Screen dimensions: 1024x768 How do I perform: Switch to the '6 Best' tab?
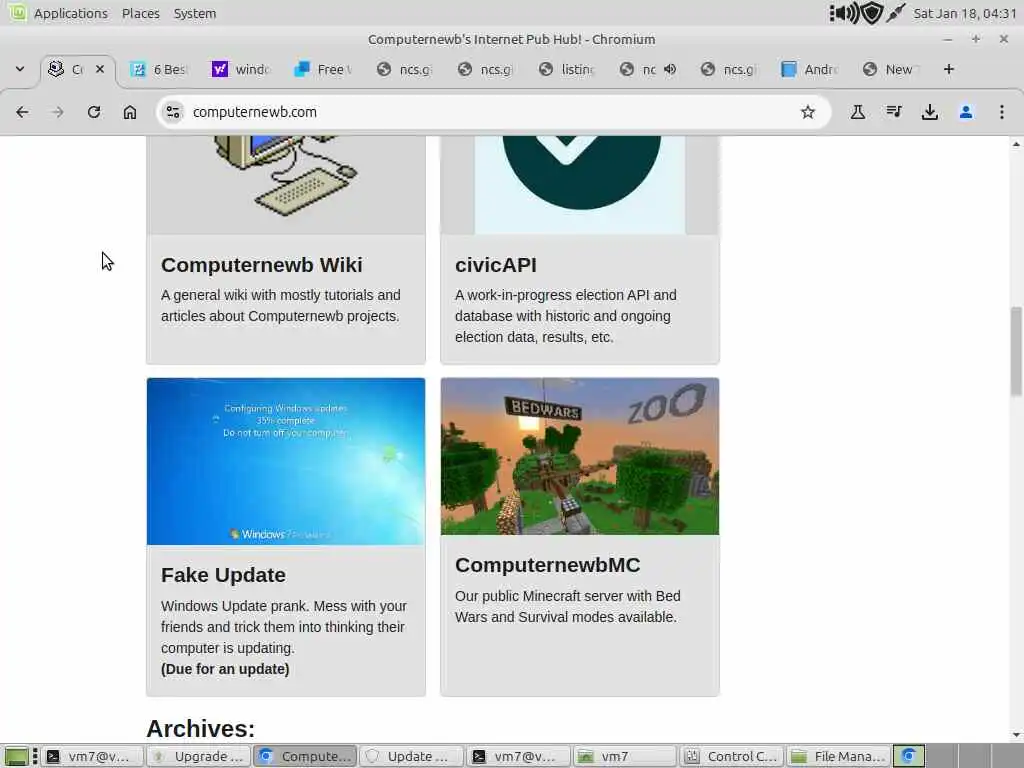coord(158,69)
